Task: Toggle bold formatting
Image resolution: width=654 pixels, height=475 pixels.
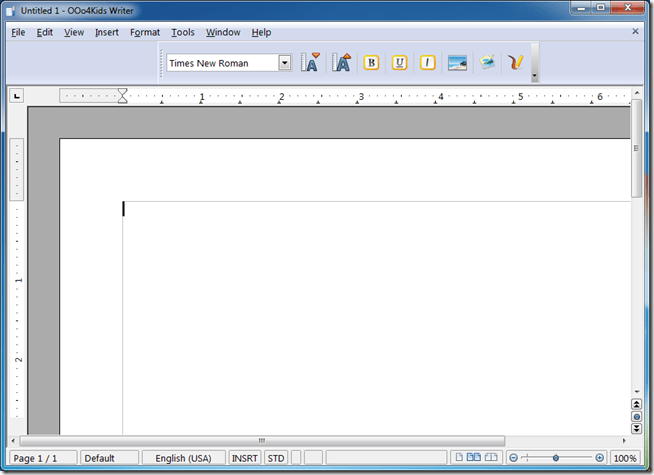Action: click(x=371, y=62)
